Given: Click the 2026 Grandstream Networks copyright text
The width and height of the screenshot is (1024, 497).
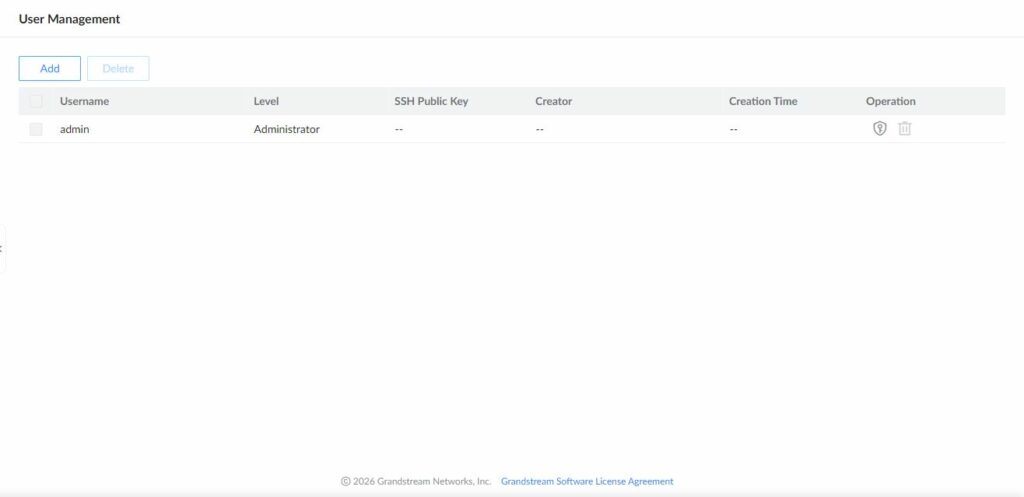Looking at the screenshot, I should pyautogui.click(x=415, y=481).
